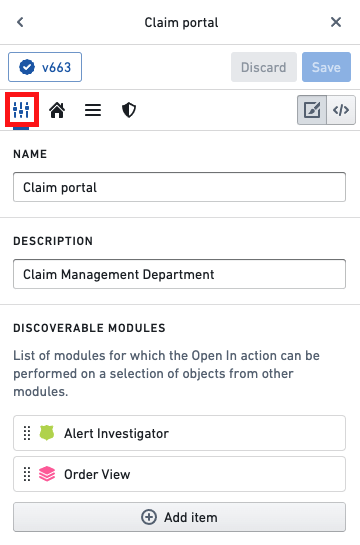Switch to code editor mode
This screenshot has width=360, height=545.
[x=341, y=110]
